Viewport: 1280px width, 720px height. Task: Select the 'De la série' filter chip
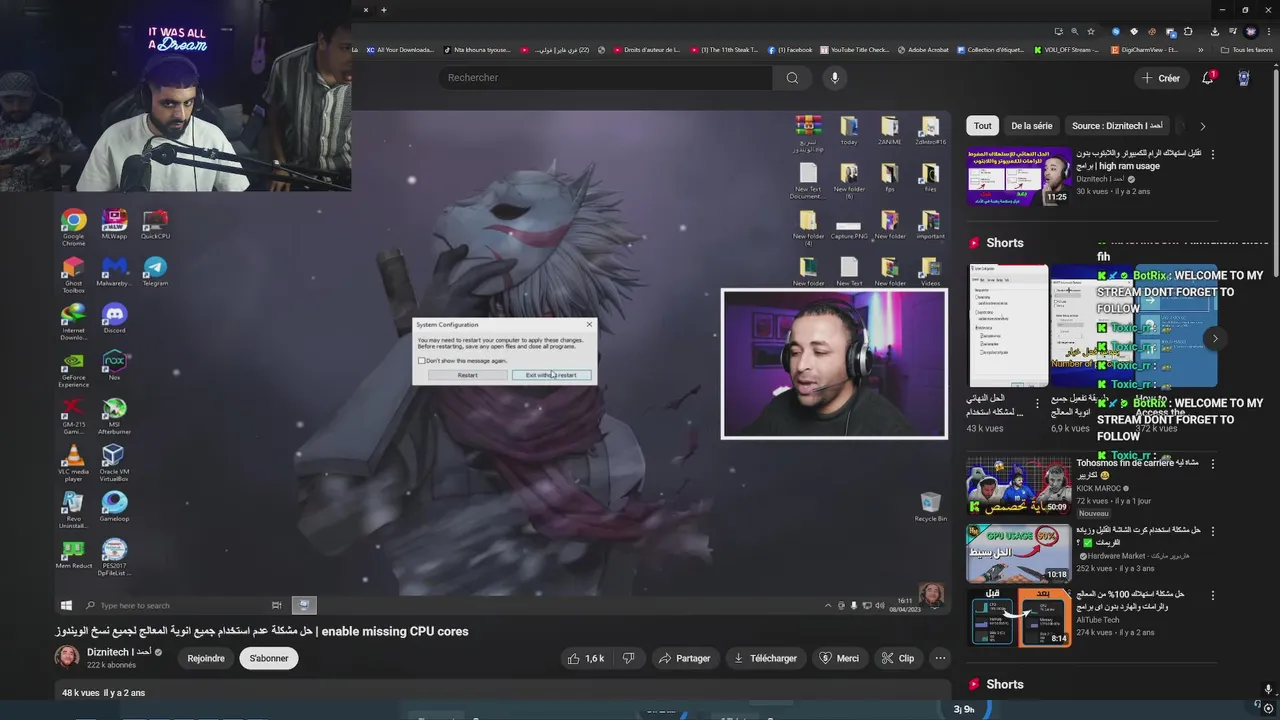pyautogui.click(x=1031, y=126)
